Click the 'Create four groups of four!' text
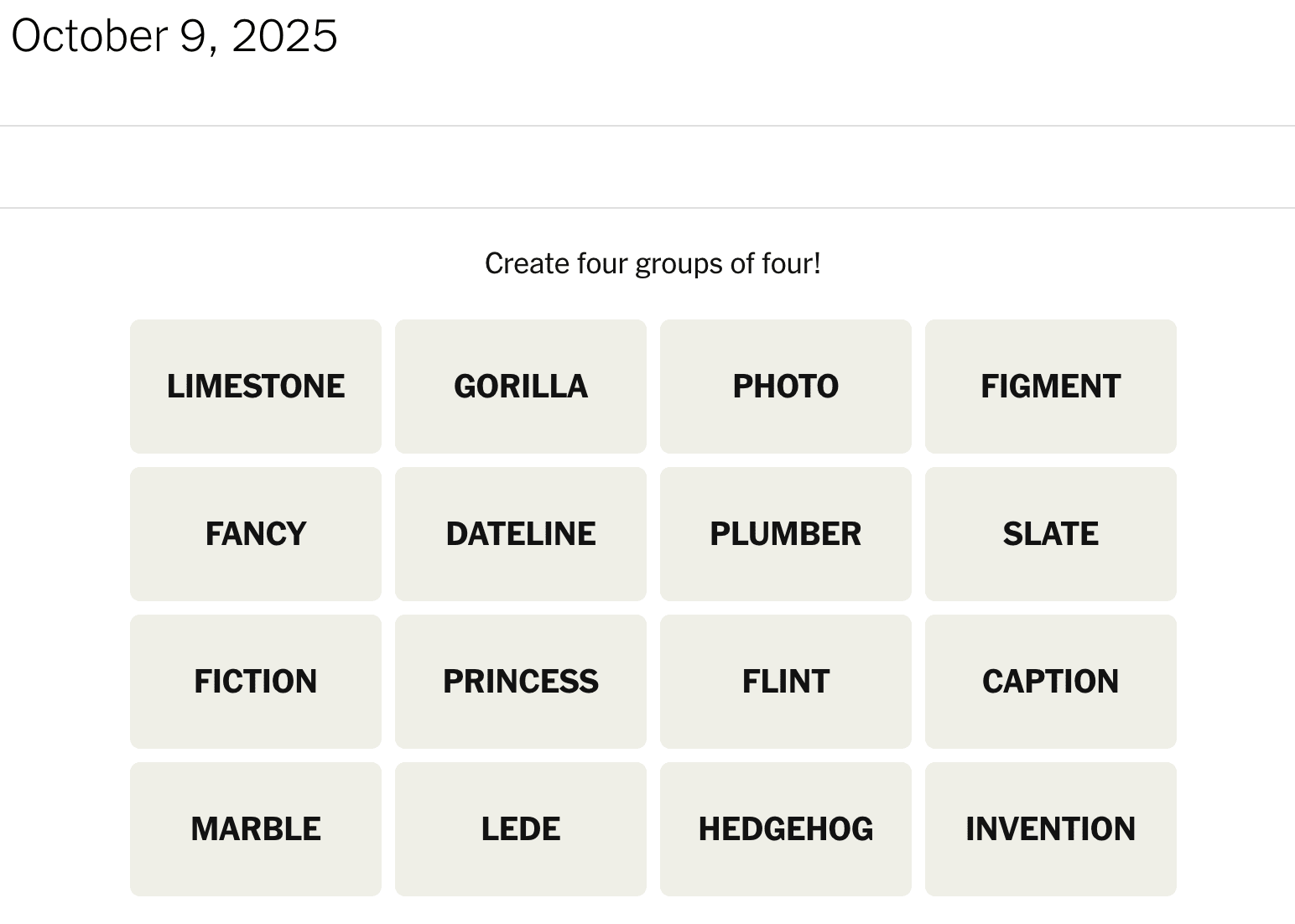The width and height of the screenshot is (1295, 924). (653, 263)
